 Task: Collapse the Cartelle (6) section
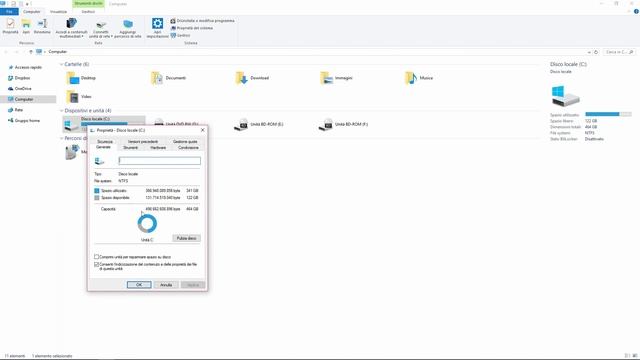pos(62,64)
